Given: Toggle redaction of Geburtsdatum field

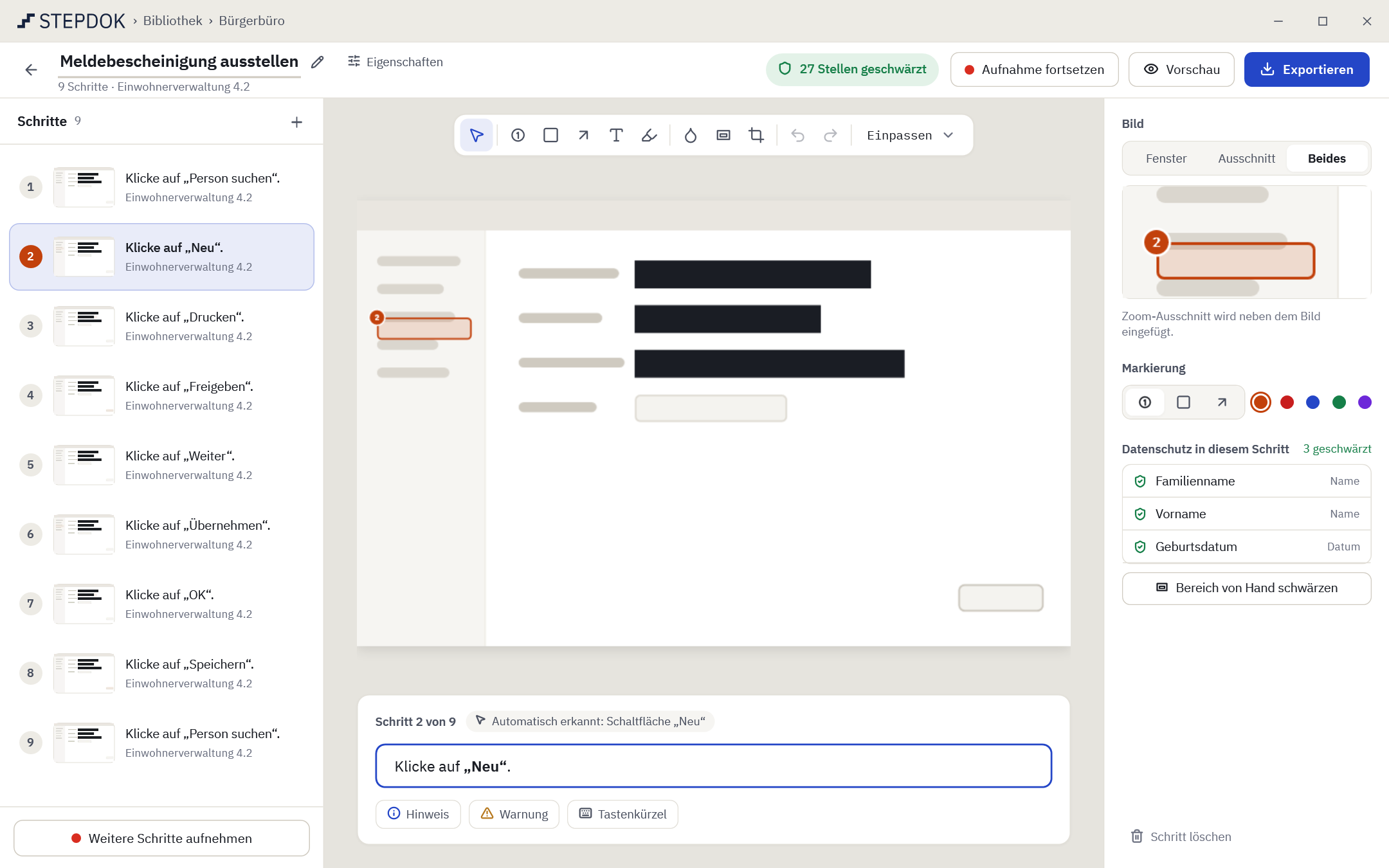Looking at the screenshot, I should (x=1246, y=547).
